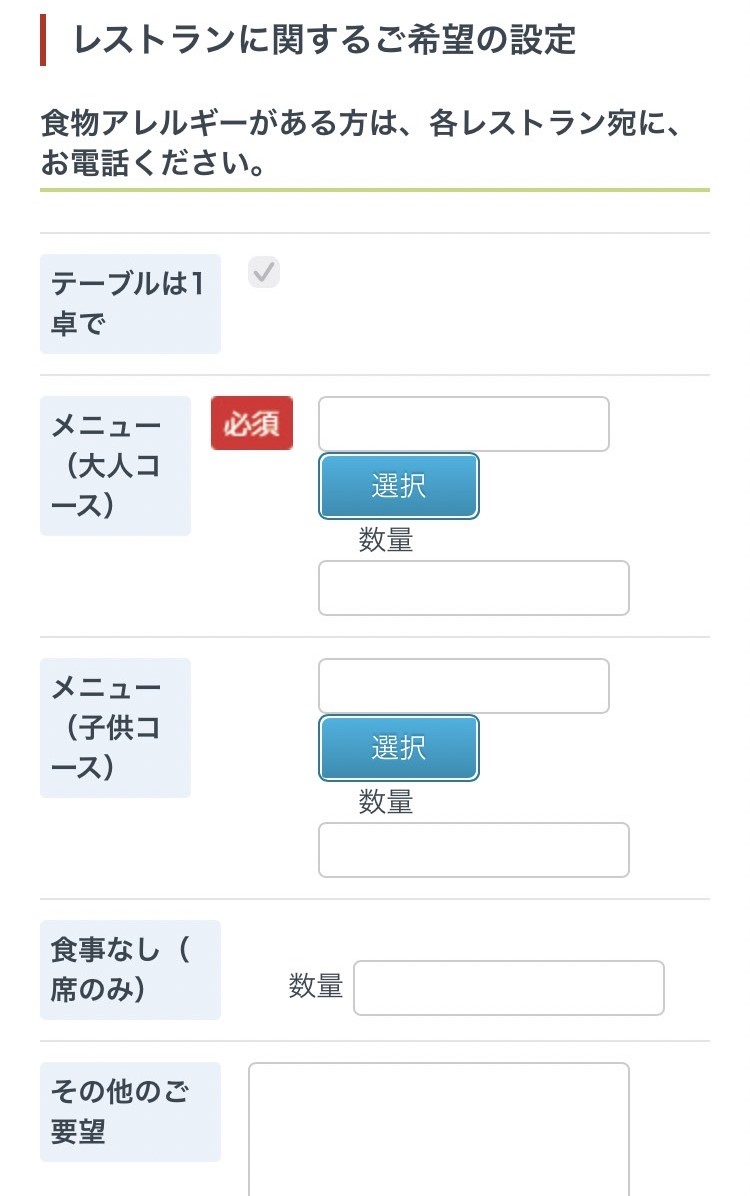
Task: Click the メニュー（子供コース） label
Action: click(x=115, y=727)
